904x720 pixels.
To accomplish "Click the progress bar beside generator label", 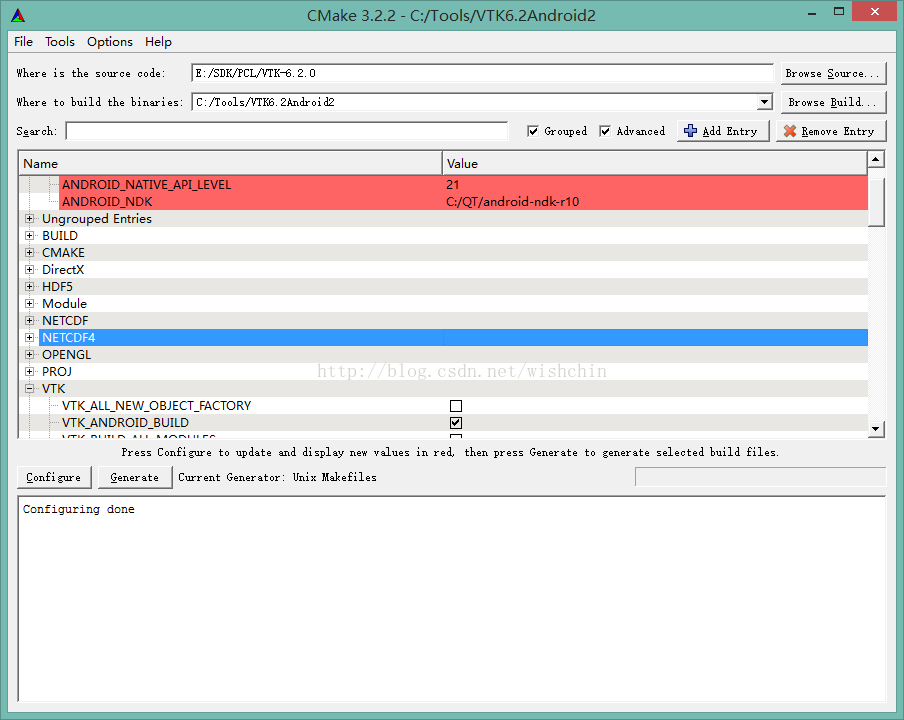I will pos(760,477).
